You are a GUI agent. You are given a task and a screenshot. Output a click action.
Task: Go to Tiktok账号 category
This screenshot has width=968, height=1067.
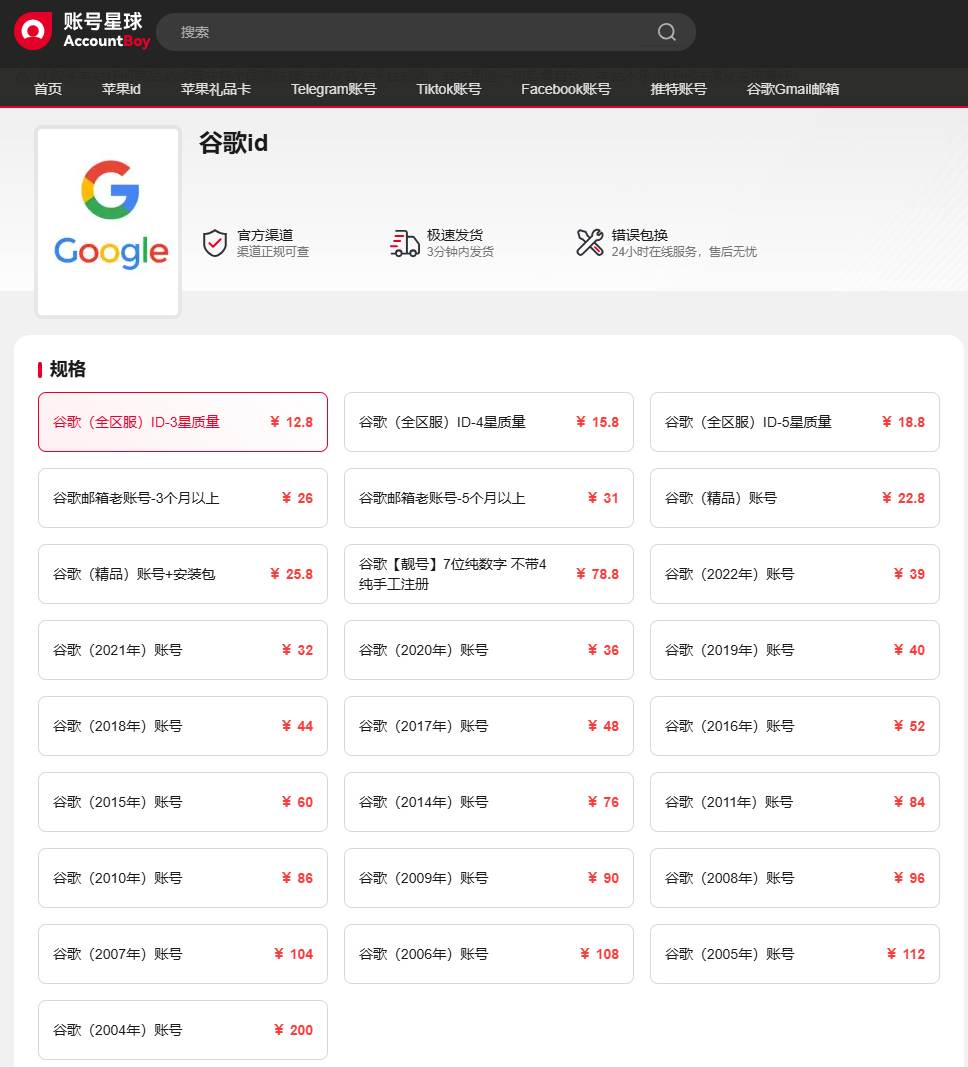point(448,89)
